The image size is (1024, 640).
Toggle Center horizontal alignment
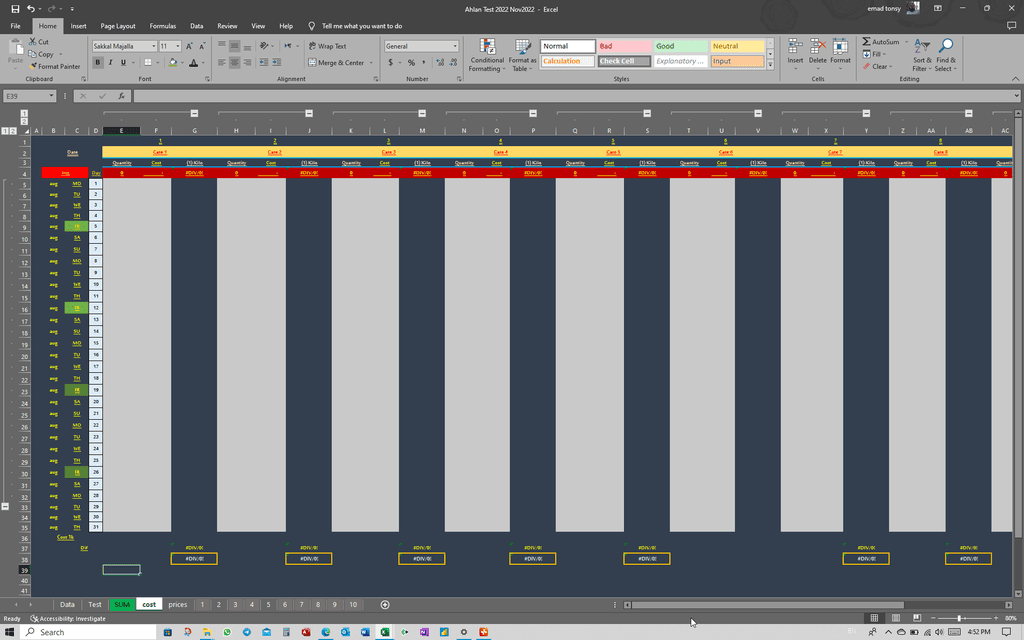(234, 63)
